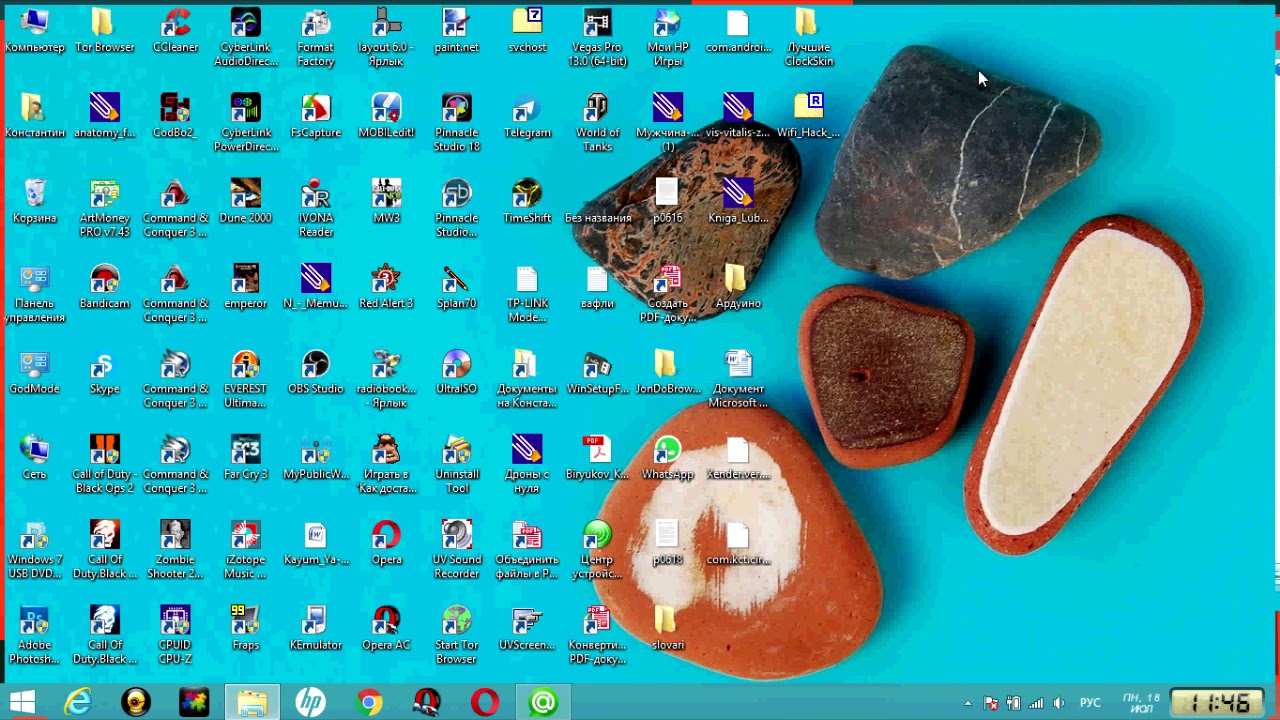Open the KEmulator desktop icon

pos(316,628)
